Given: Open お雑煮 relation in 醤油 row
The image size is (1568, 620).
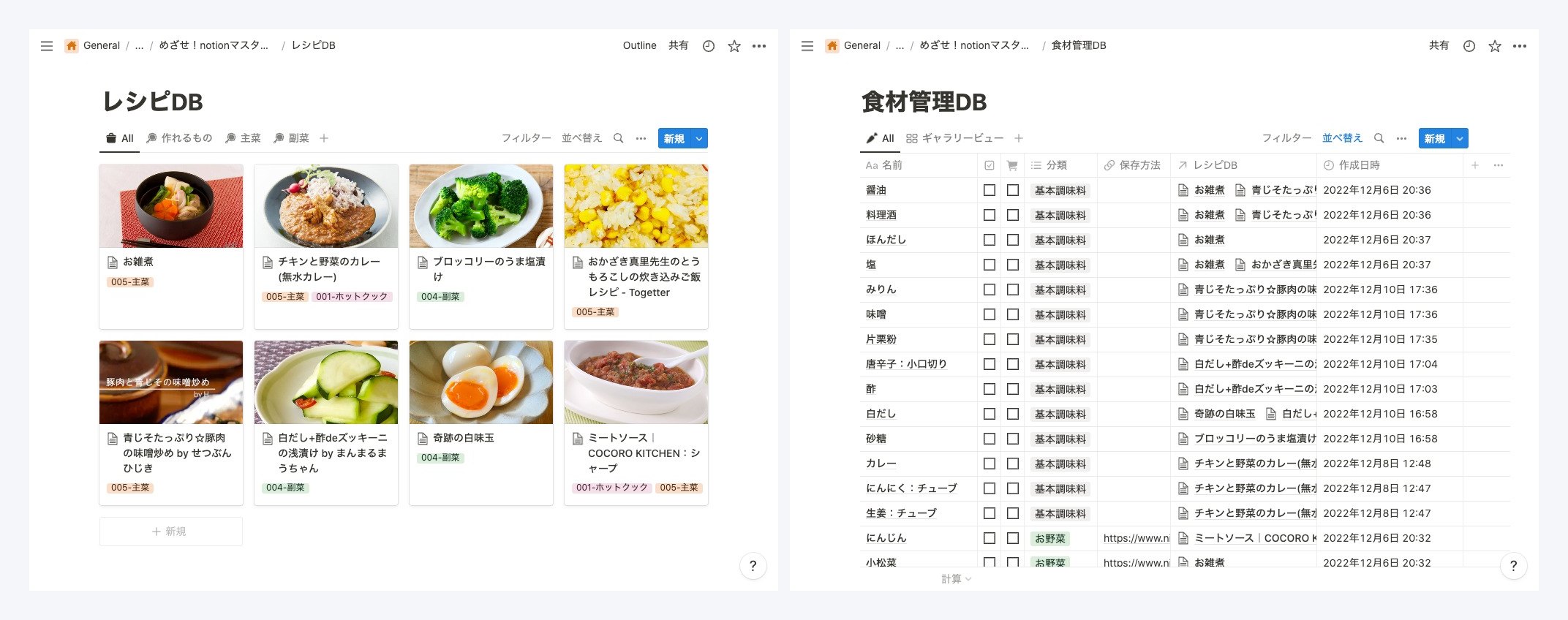Looking at the screenshot, I should (1202, 190).
